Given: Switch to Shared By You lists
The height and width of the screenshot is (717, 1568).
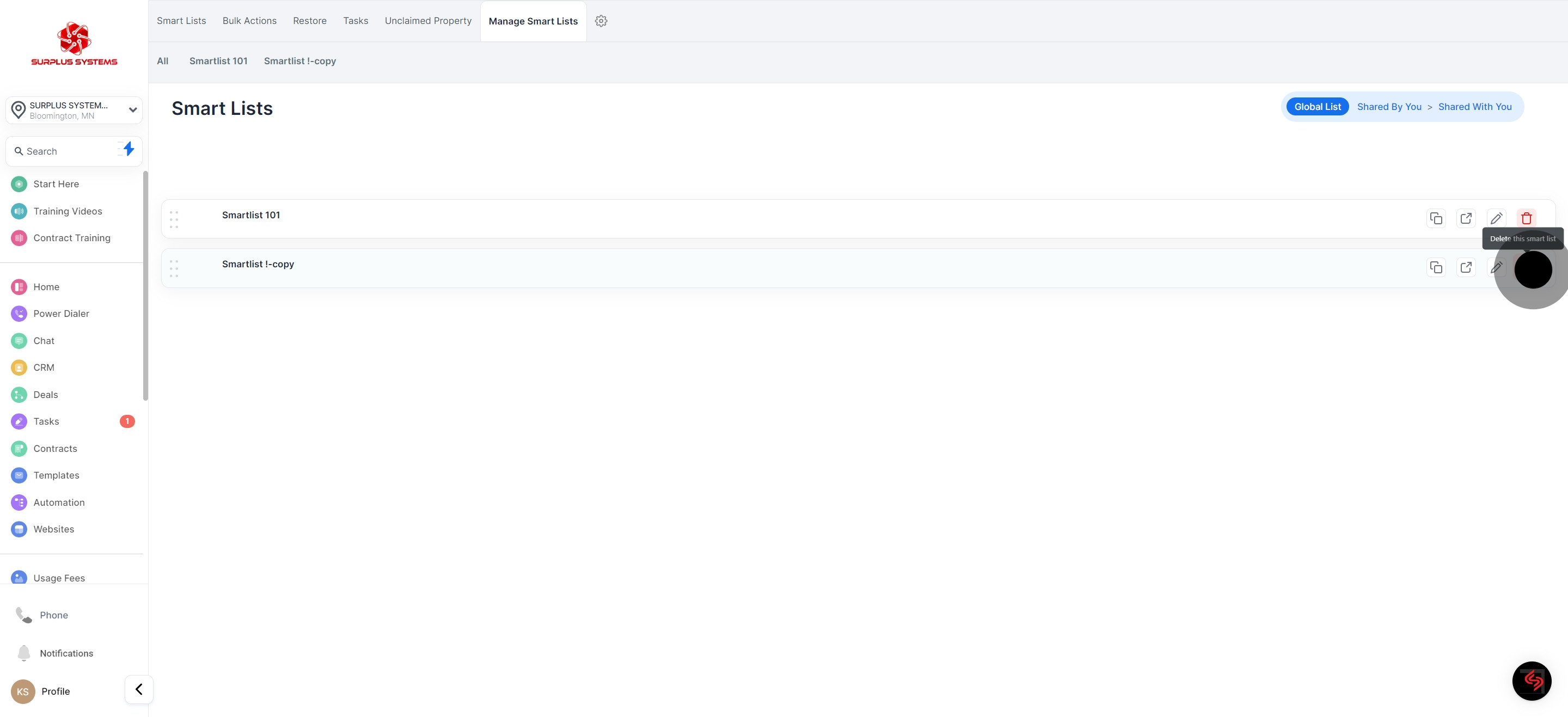Looking at the screenshot, I should [1389, 107].
